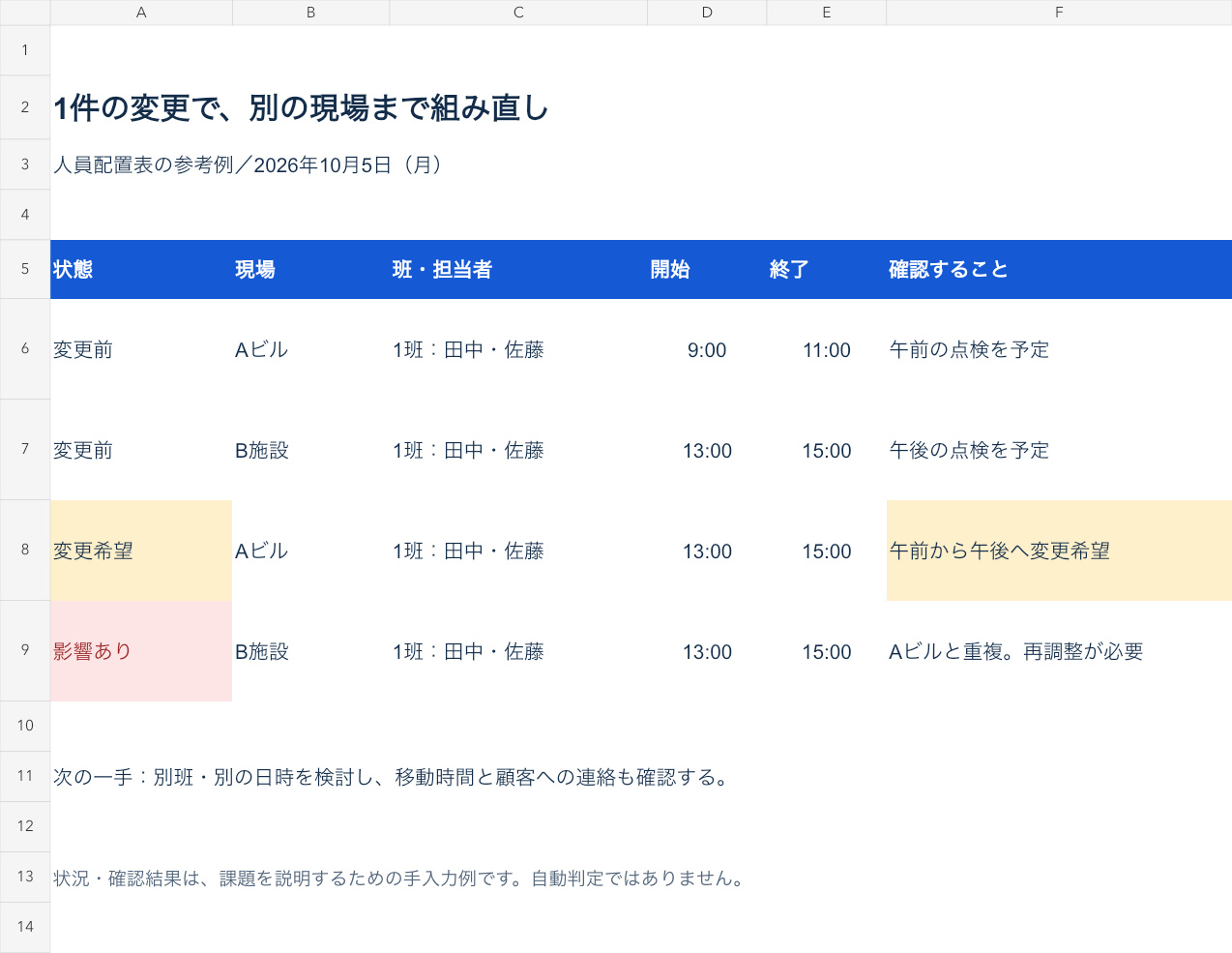Screen dimensions: 1232x953
Task: Select column D header
Action: 707,13
